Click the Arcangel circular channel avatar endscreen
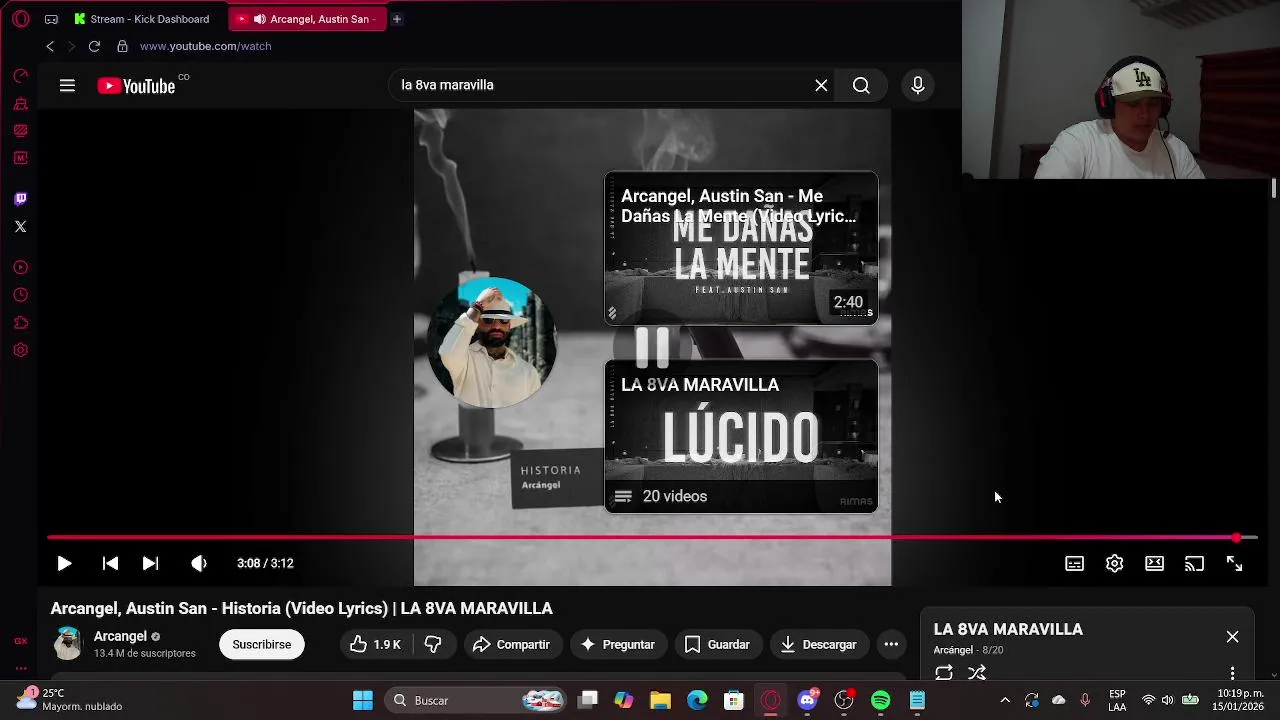The image size is (1280, 720). pyautogui.click(x=492, y=343)
